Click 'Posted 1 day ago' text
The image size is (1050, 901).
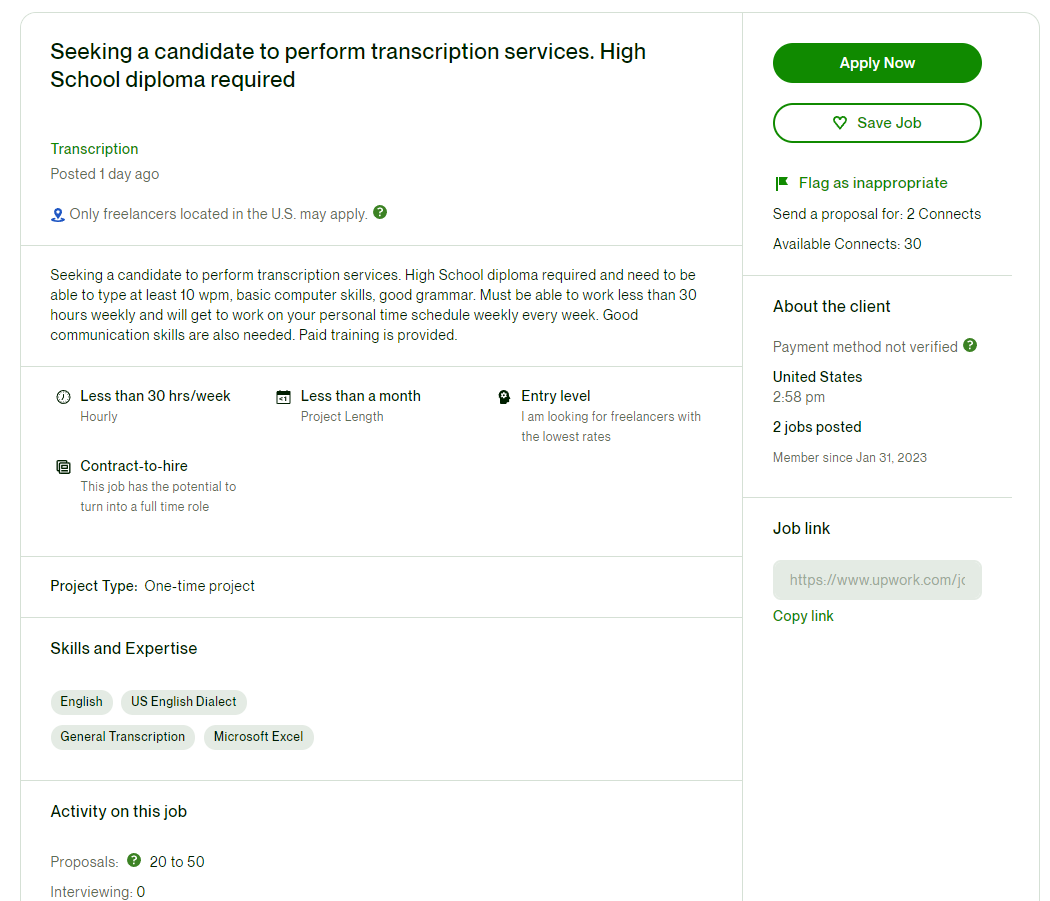tap(104, 174)
